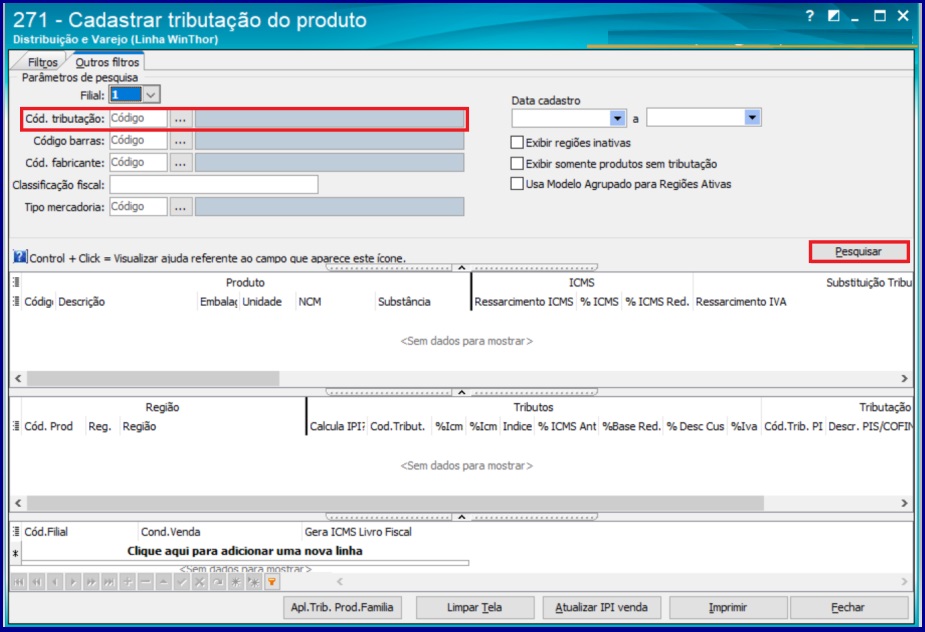Go to saved bookmark icon
Viewport: 925px width, 632px height.
point(254,582)
